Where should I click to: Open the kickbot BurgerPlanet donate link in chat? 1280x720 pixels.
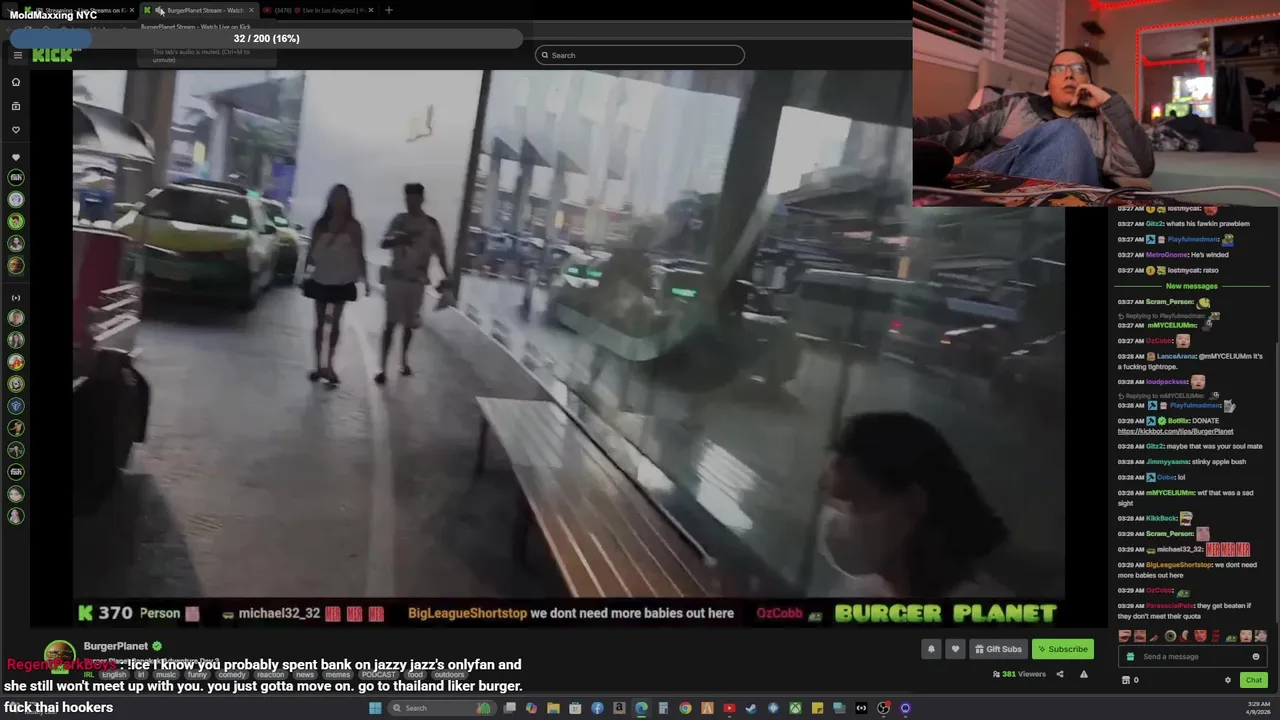pos(1175,432)
